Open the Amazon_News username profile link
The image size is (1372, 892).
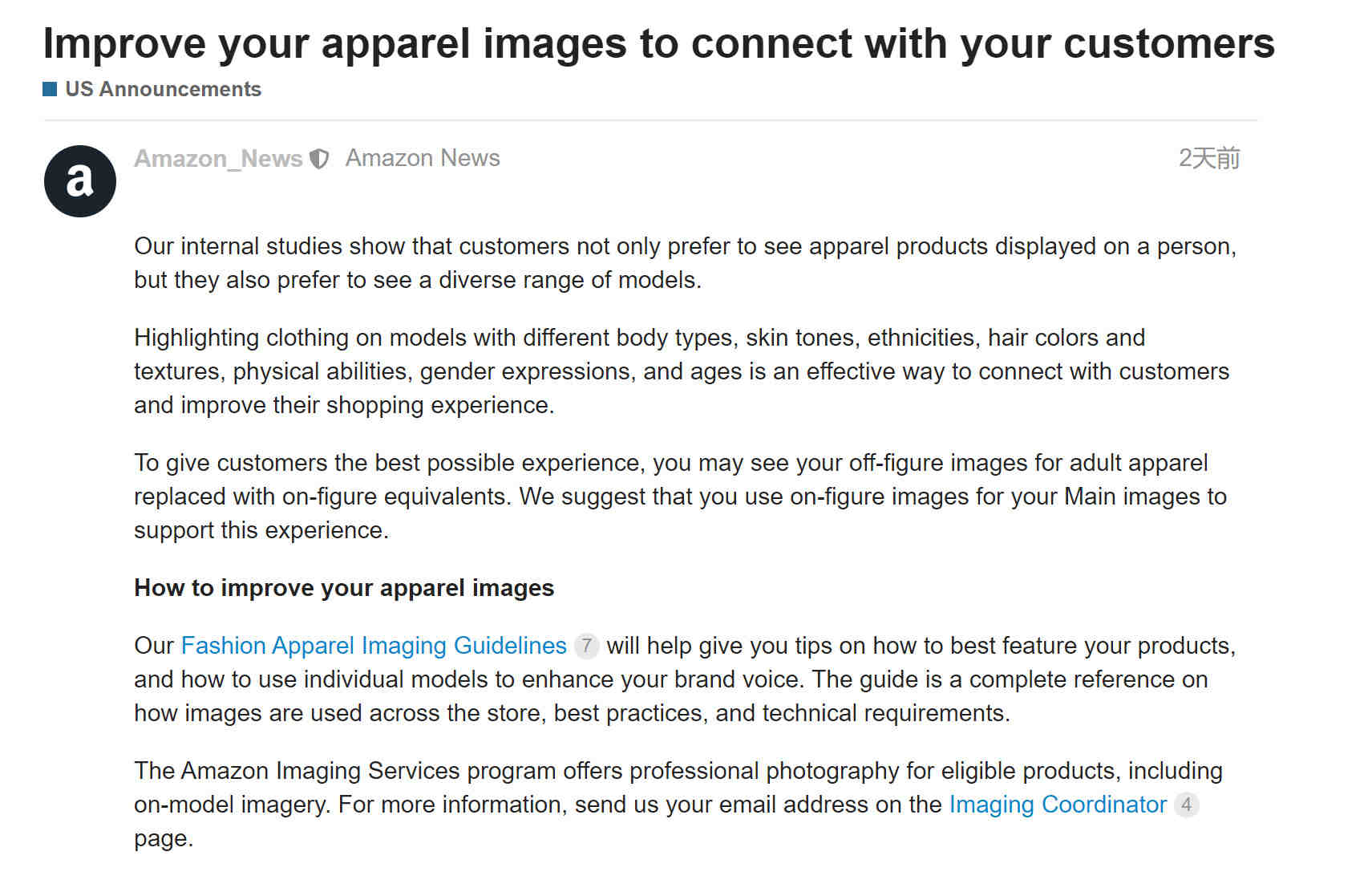point(218,159)
